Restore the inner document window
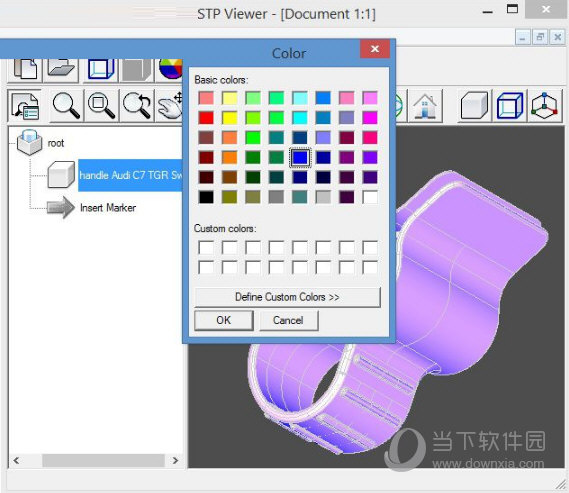The image size is (569, 493). click(540, 37)
